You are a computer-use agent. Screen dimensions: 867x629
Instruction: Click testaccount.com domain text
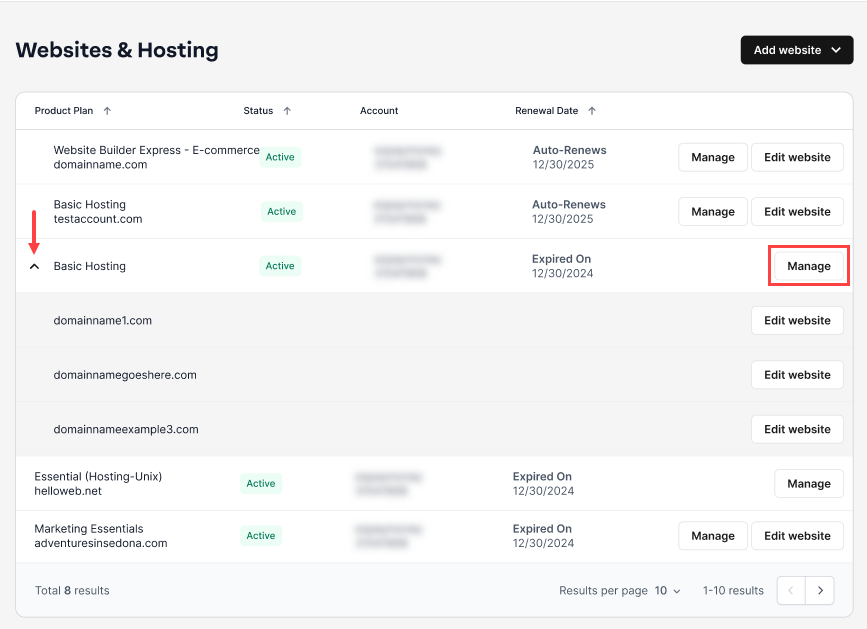(98, 219)
